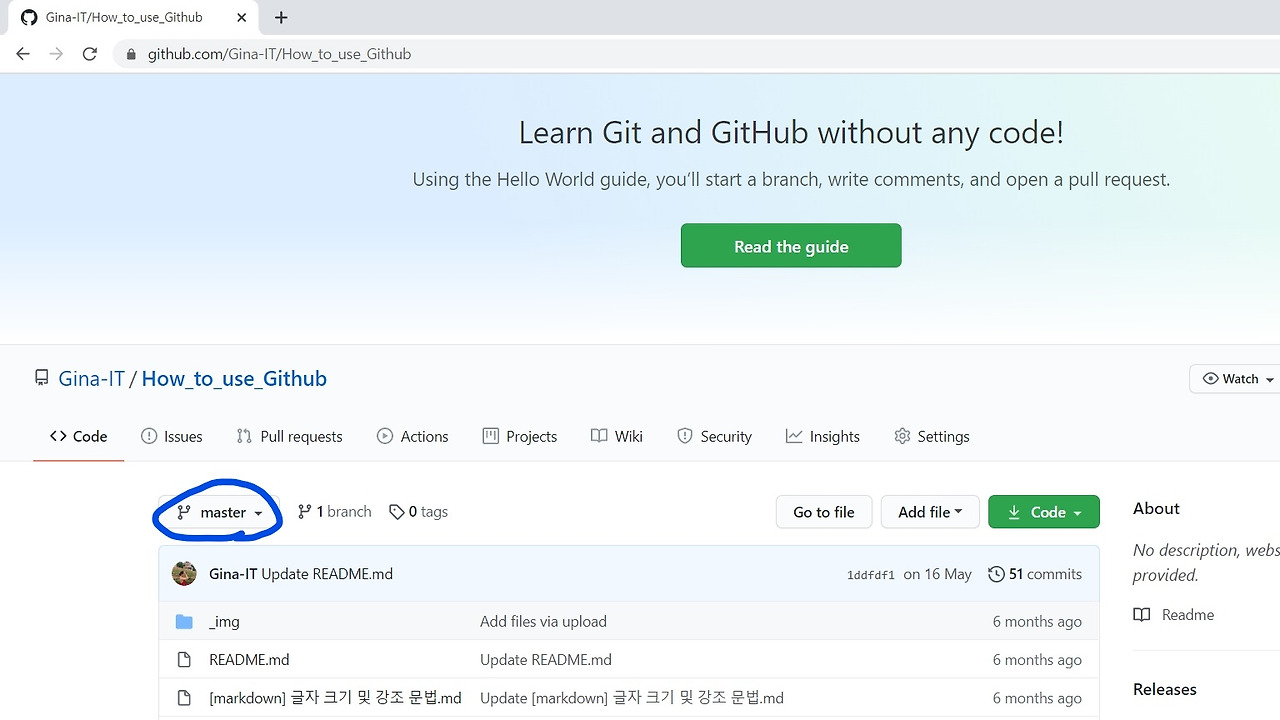1280x720 pixels.
Task: Click the history clock icon by 51 commits
Action: (996, 574)
